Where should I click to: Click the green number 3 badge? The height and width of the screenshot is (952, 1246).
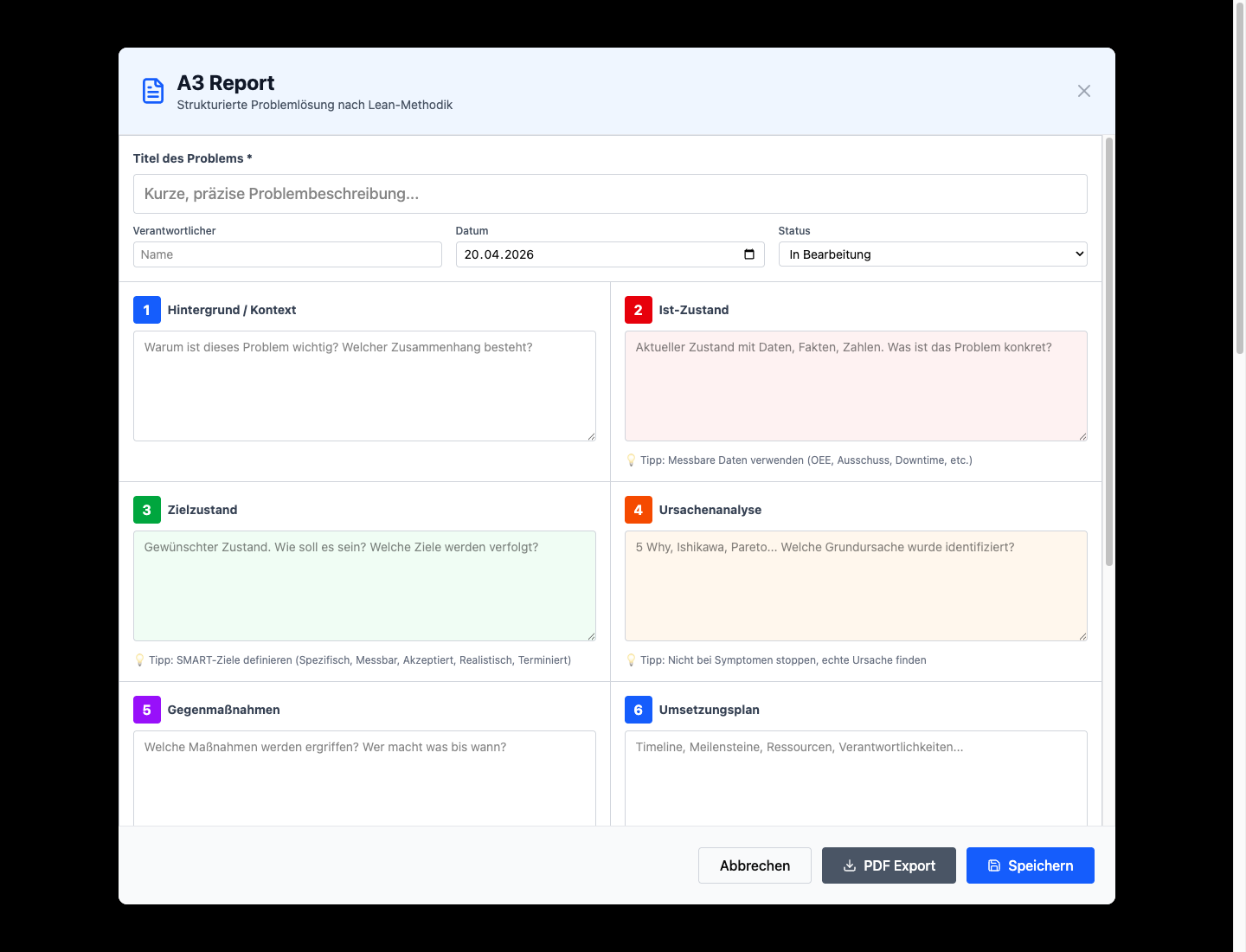coord(147,510)
